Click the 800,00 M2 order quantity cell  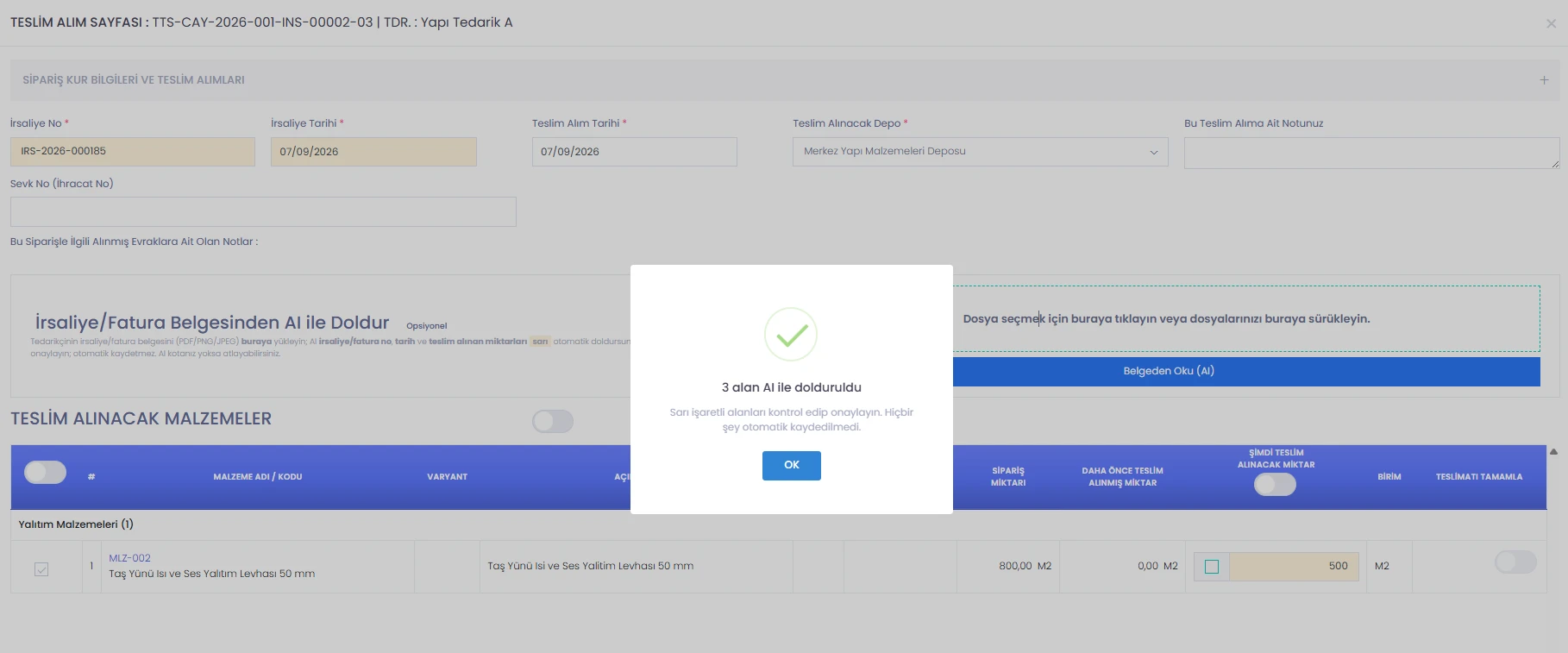1008,567
